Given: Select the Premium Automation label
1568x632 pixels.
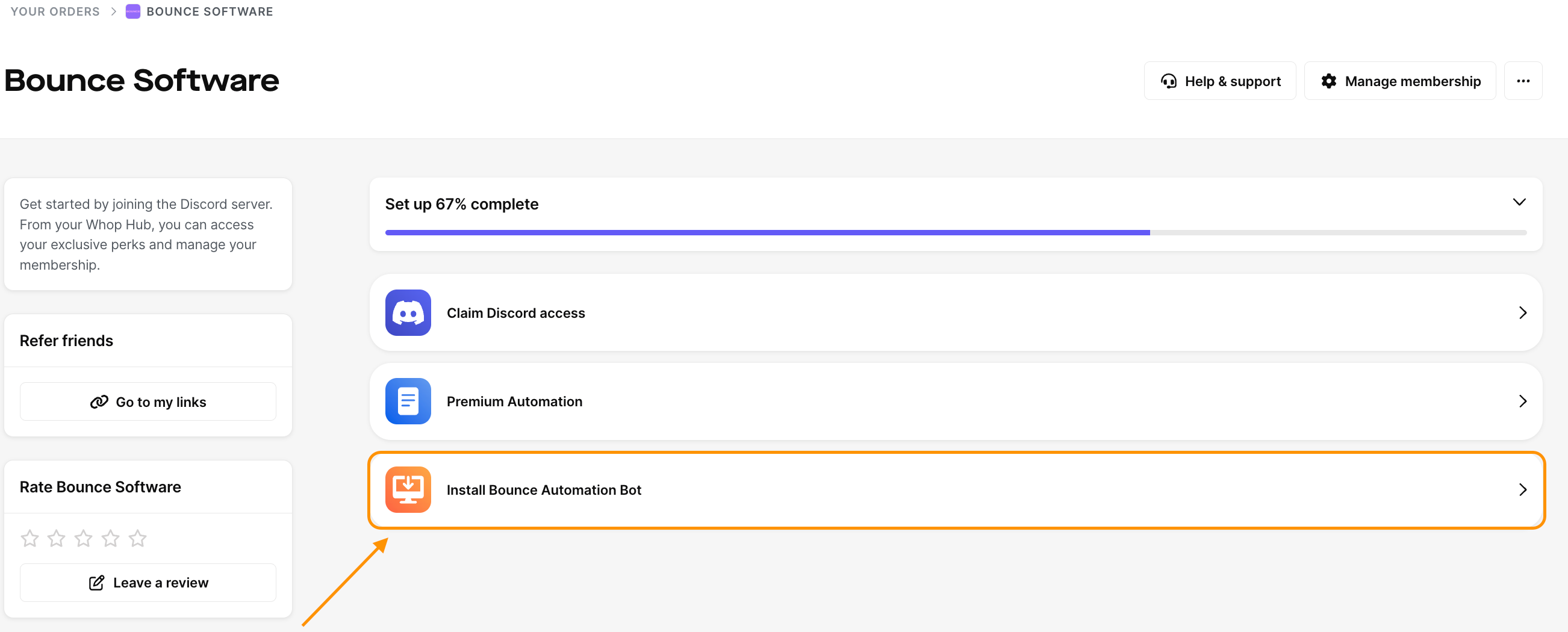Looking at the screenshot, I should click(x=515, y=401).
